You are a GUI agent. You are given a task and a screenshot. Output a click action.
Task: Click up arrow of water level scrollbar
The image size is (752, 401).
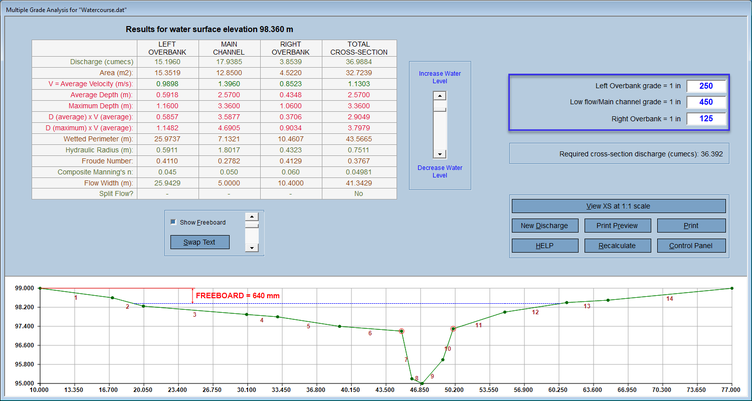(x=440, y=95)
